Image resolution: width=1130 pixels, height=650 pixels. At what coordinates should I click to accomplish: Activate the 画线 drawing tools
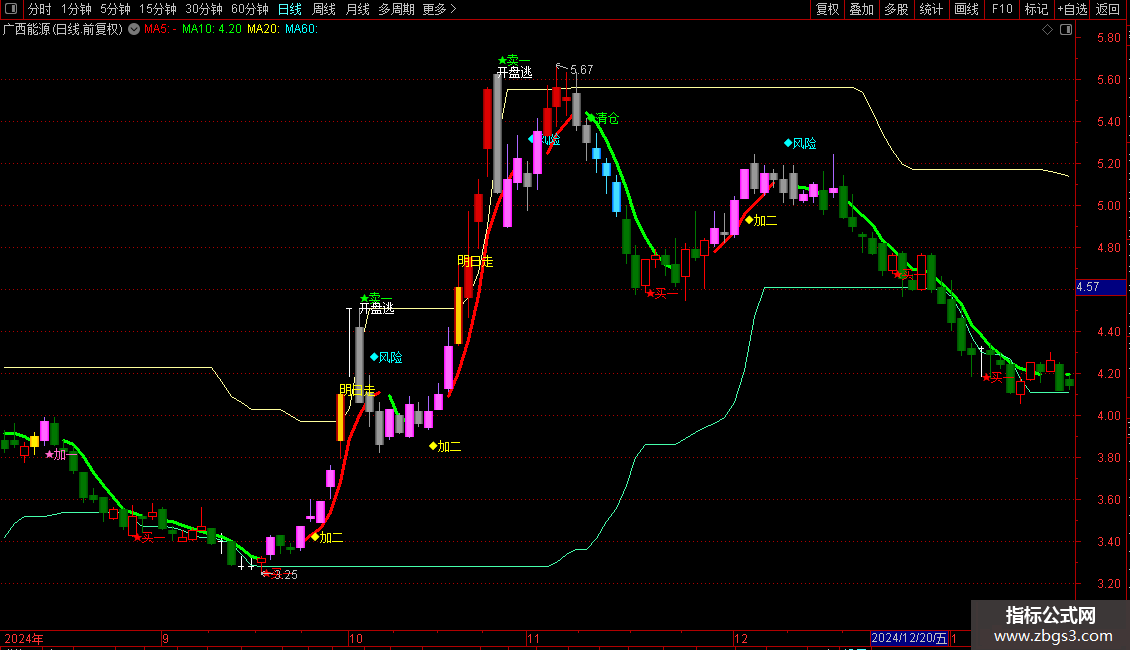pos(966,9)
